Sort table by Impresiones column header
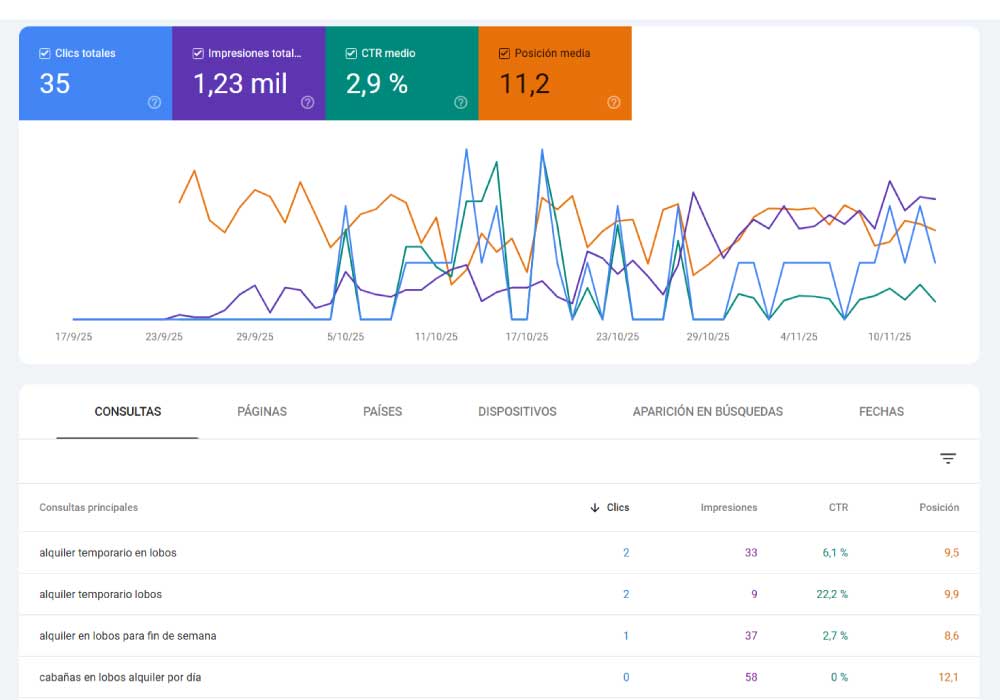This screenshot has width=1000, height=700. [x=728, y=508]
